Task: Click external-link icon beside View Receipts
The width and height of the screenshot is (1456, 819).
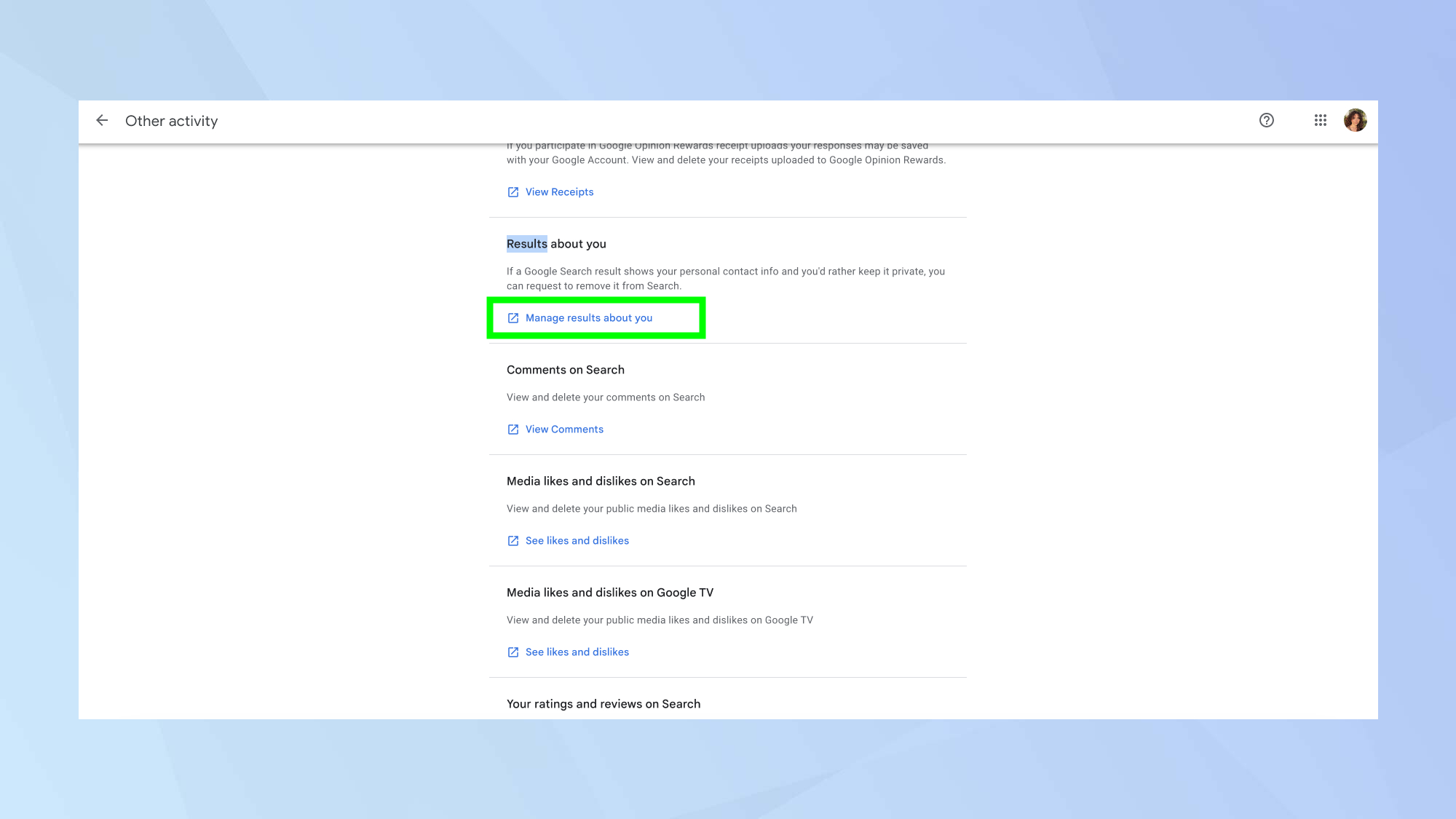Action: coord(513,192)
